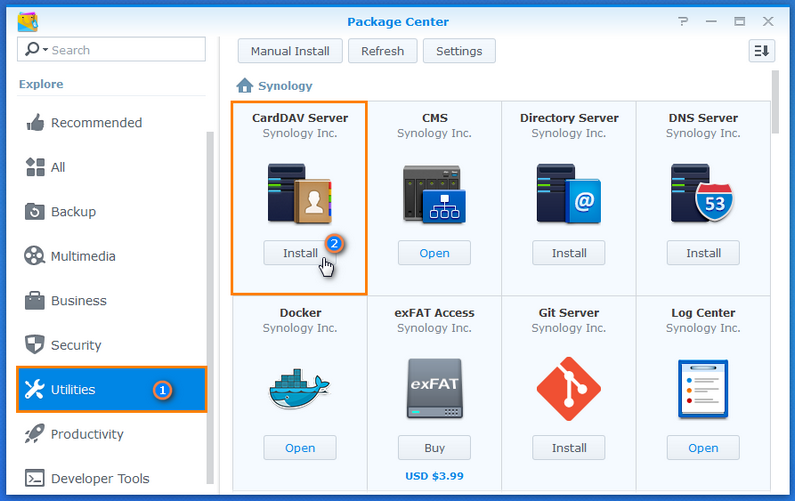Image resolution: width=795 pixels, height=501 pixels.
Task: Open the search magnifier dropdown
Action: (x=37, y=49)
